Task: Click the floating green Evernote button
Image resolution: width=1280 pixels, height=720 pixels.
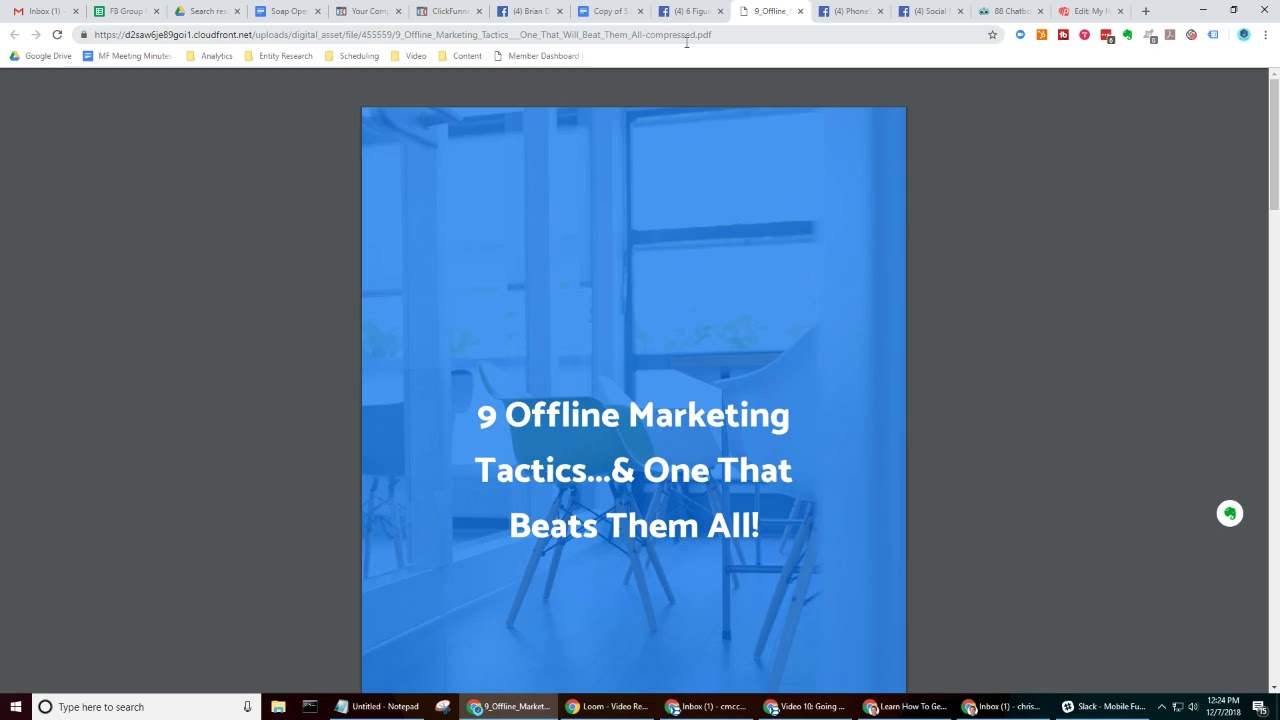Action: pyautogui.click(x=1230, y=513)
